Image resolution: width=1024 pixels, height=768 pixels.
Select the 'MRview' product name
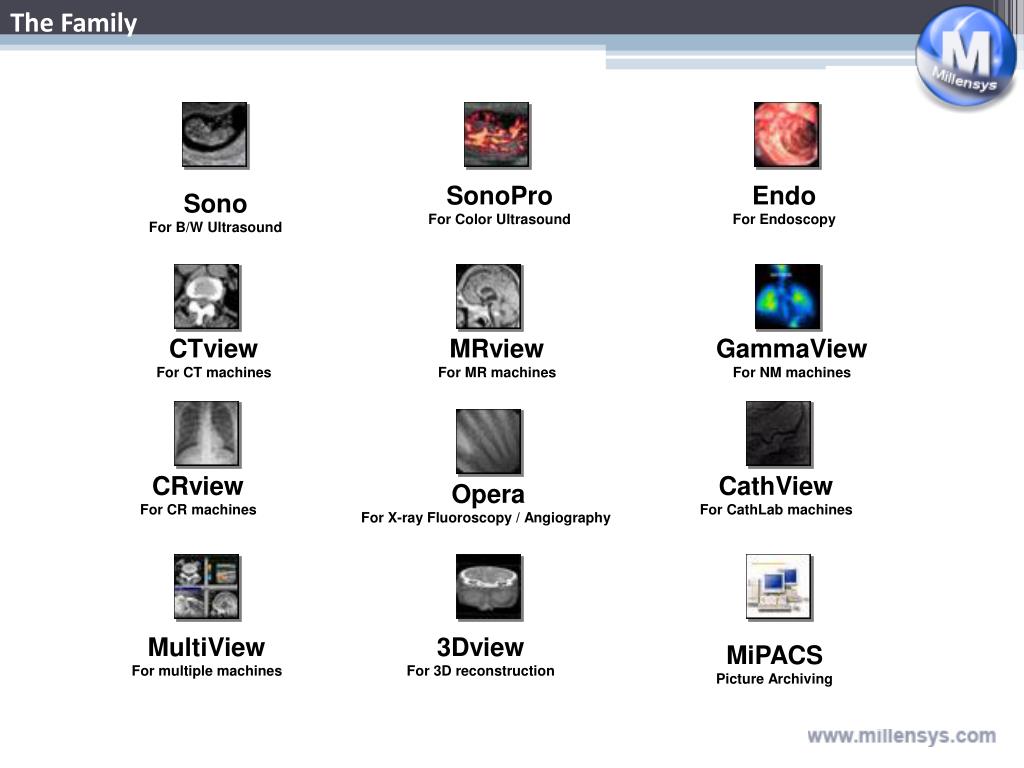[496, 349]
